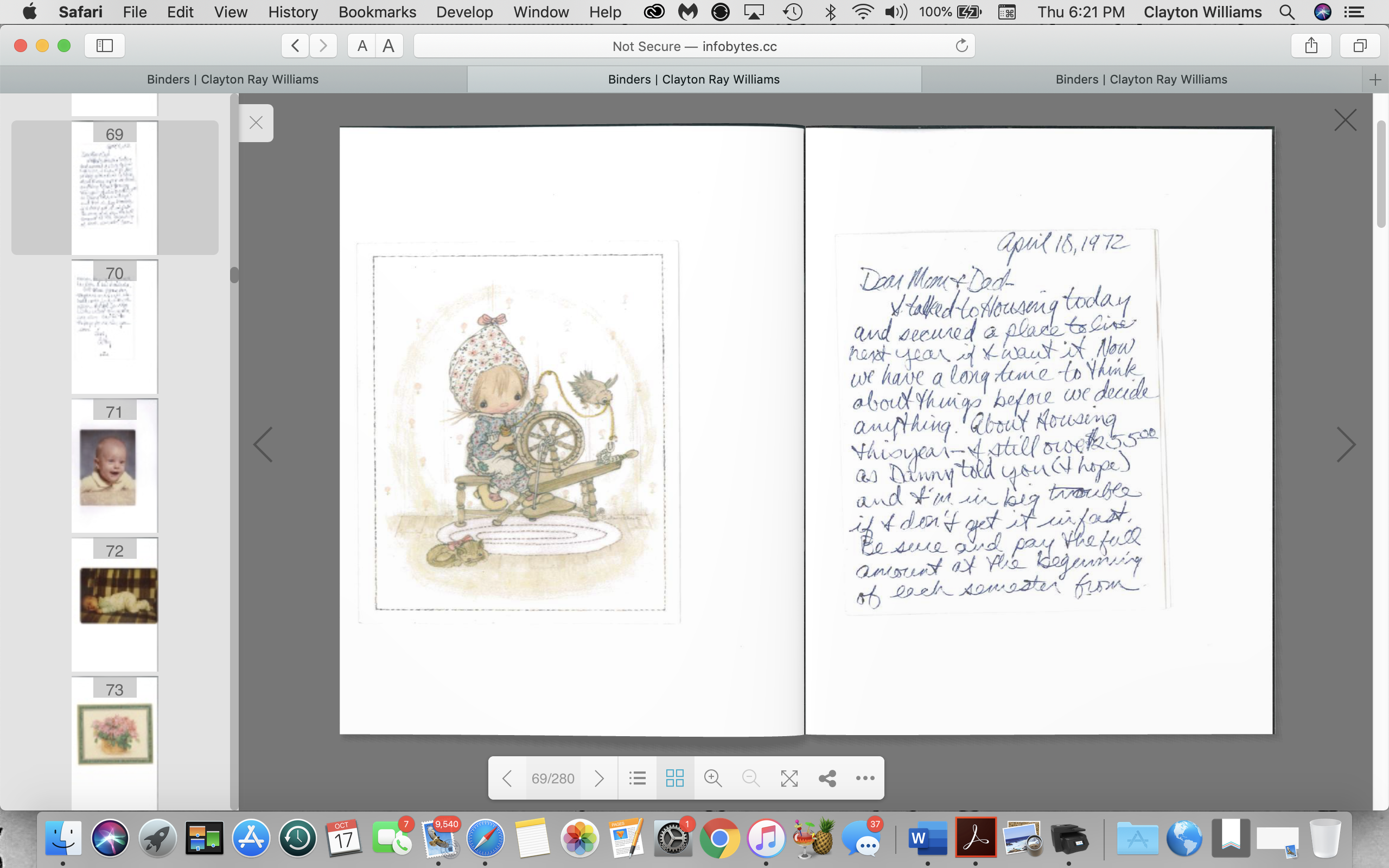Toggle the thumbnails grid view icon
The height and width of the screenshot is (868, 1389).
(674, 778)
